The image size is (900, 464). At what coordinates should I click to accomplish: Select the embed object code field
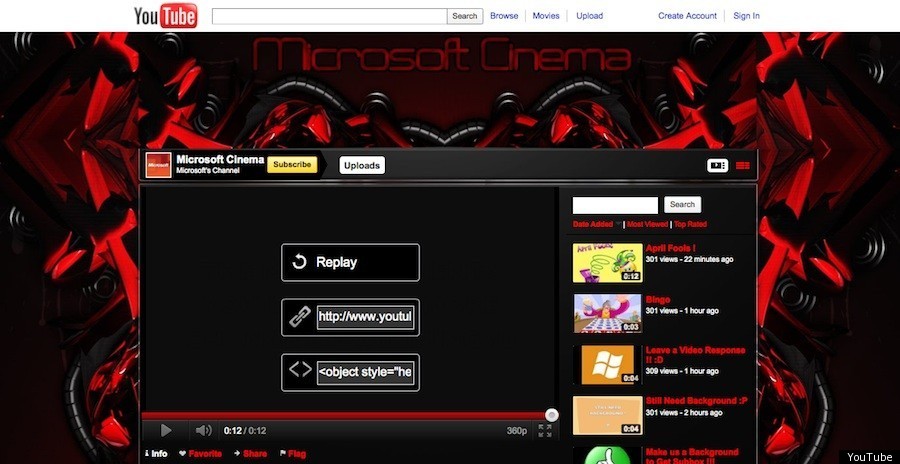[x=366, y=372]
